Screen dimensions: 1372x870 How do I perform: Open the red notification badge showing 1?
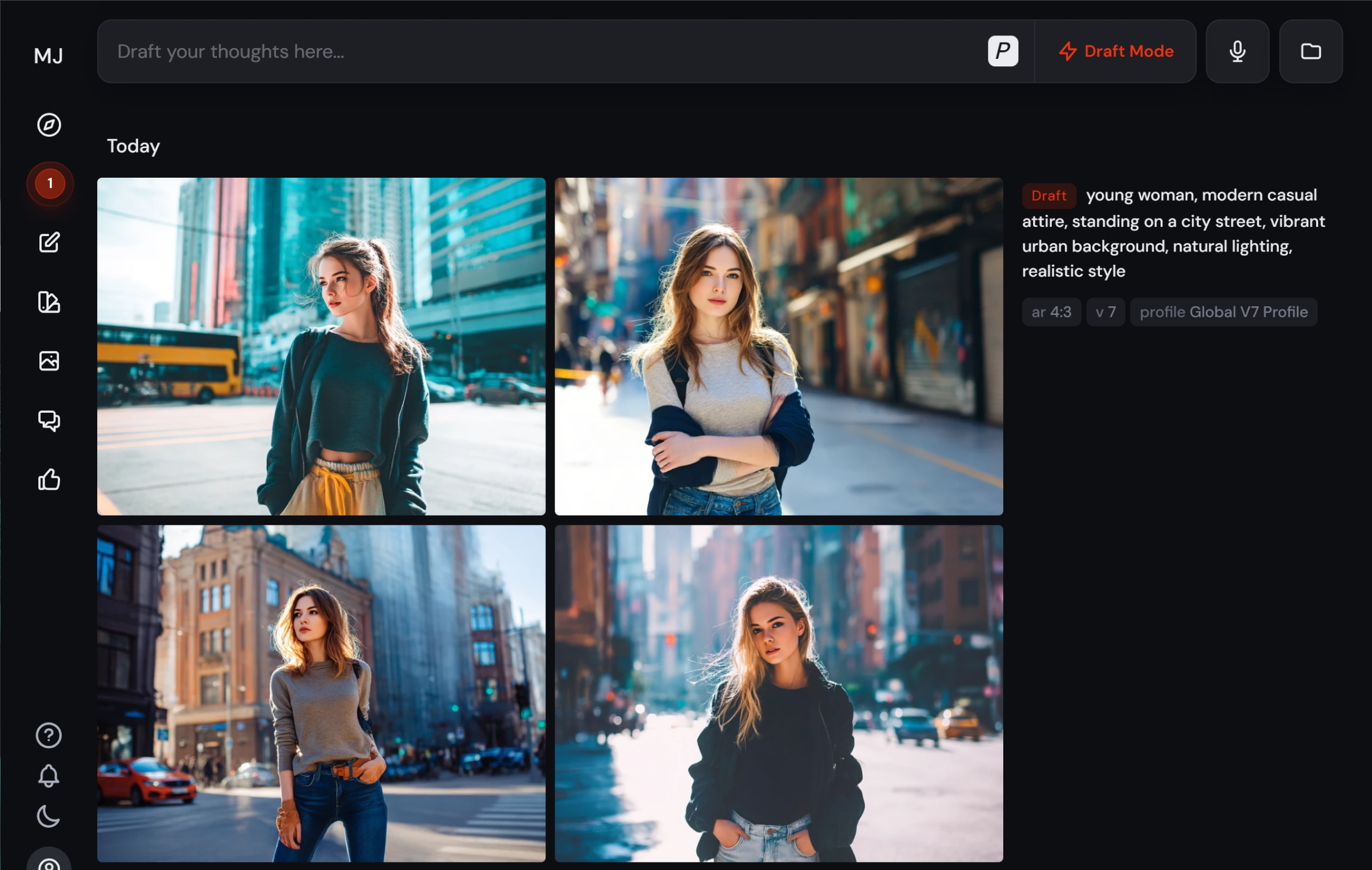50,183
